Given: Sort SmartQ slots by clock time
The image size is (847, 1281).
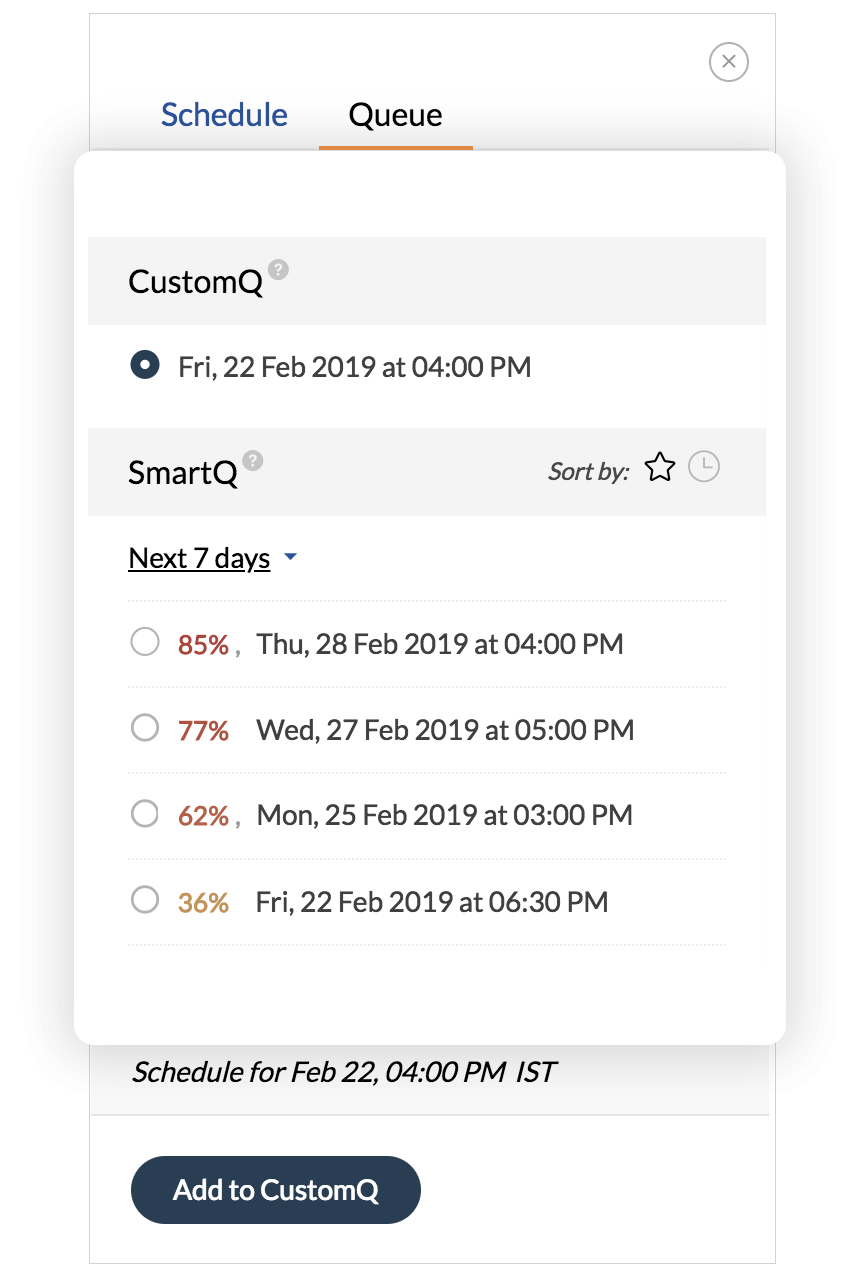Looking at the screenshot, I should pyautogui.click(x=705, y=467).
